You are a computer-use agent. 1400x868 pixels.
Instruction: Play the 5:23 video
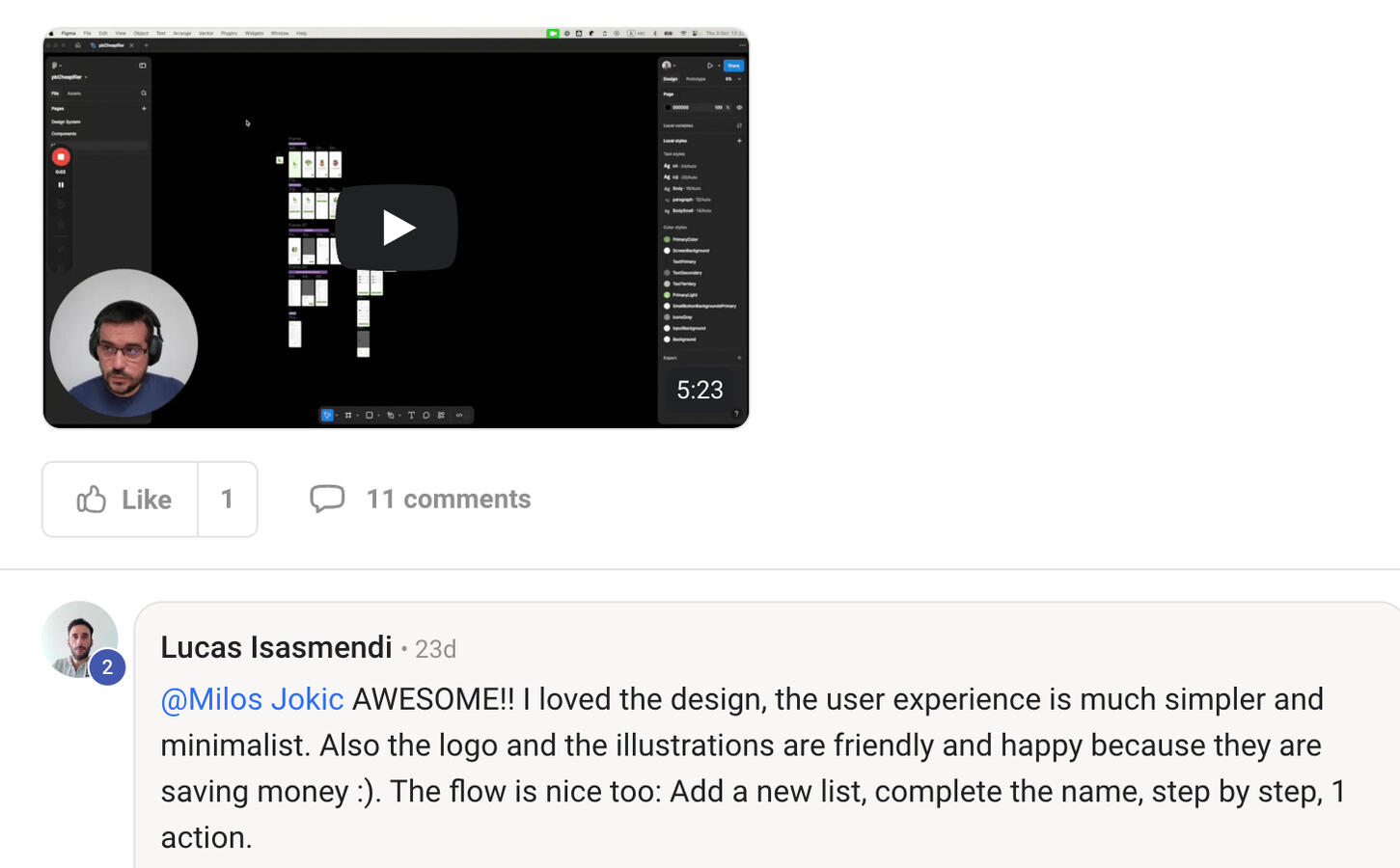click(396, 228)
